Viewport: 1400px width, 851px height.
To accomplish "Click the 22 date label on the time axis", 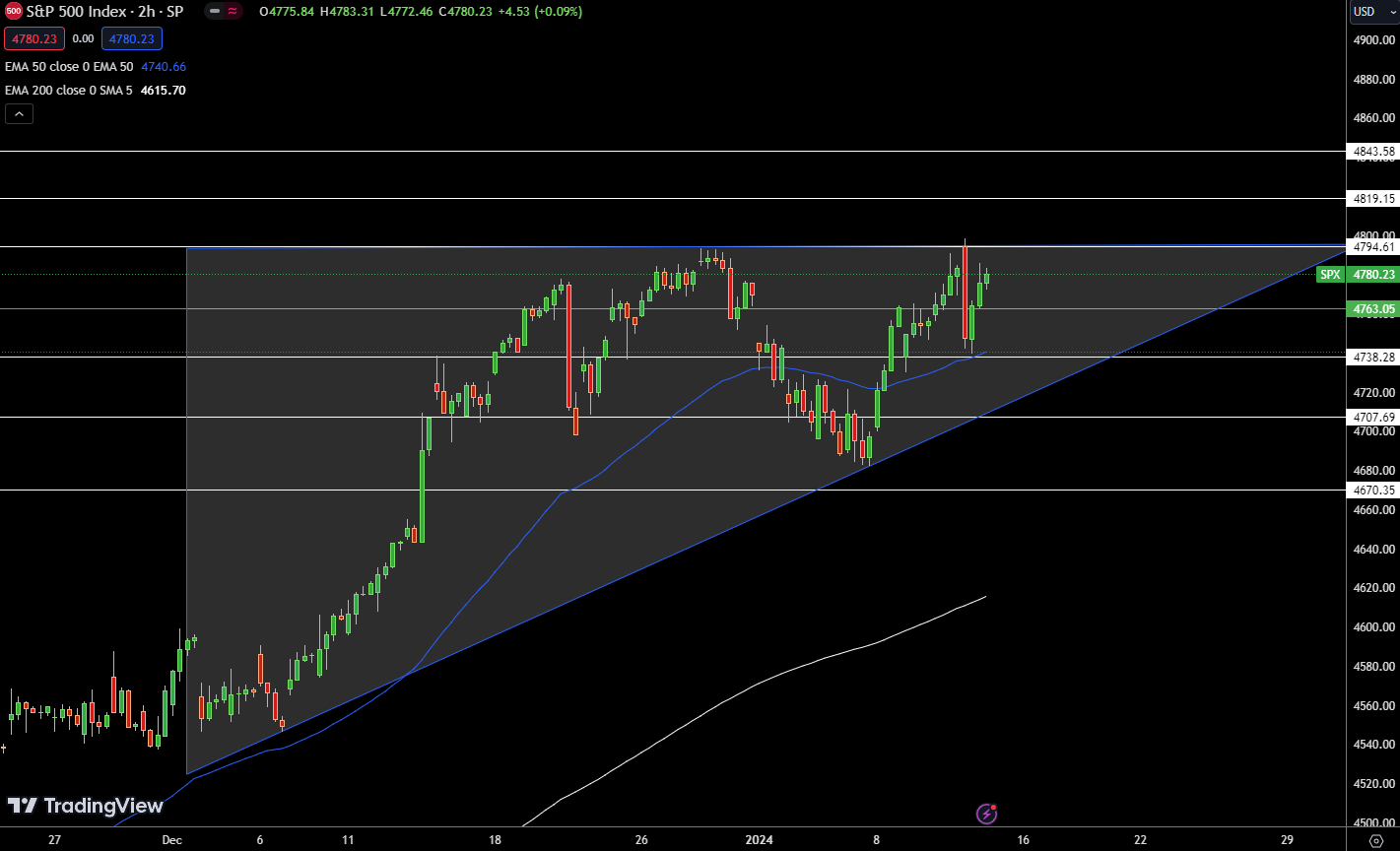I will pyautogui.click(x=1140, y=840).
